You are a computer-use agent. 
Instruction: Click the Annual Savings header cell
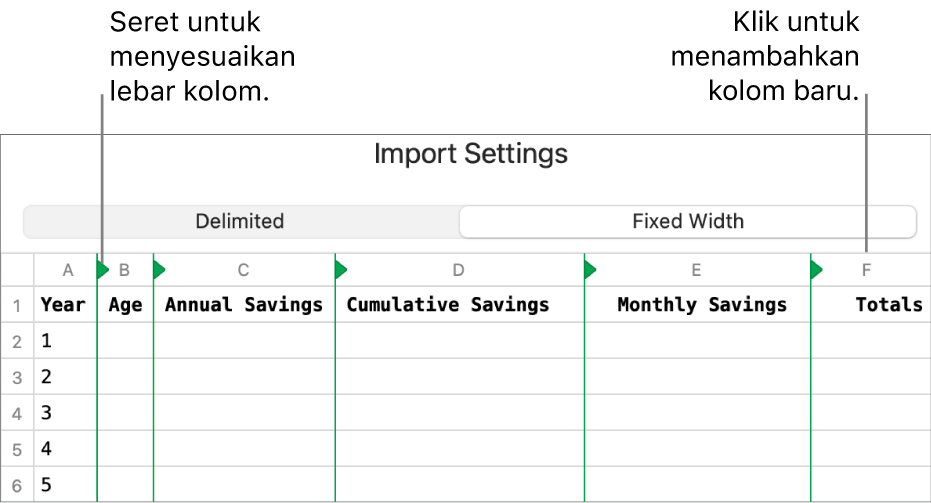click(243, 305)
